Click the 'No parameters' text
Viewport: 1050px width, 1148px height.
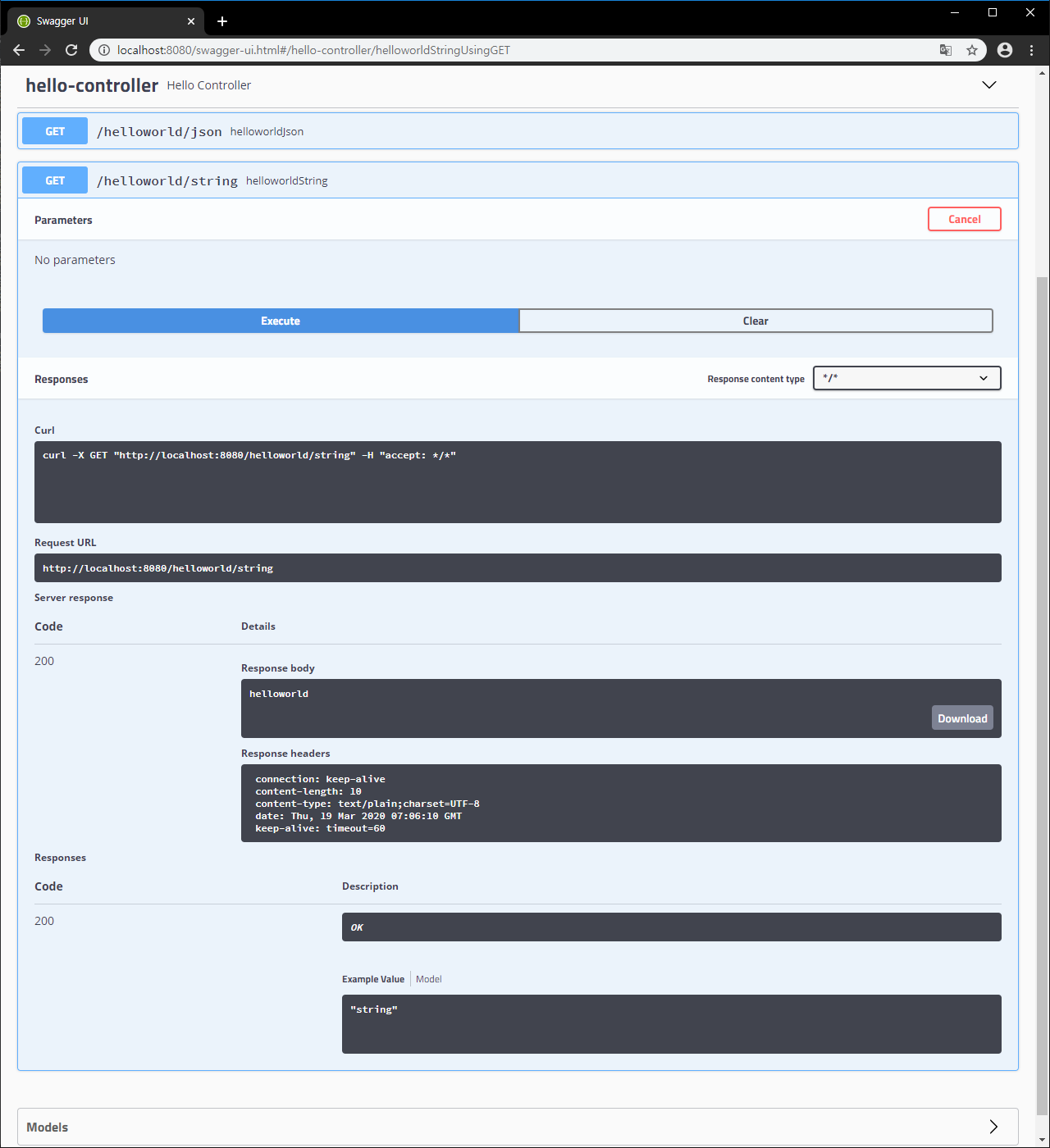pyautogui.click(x=75, y=260)
